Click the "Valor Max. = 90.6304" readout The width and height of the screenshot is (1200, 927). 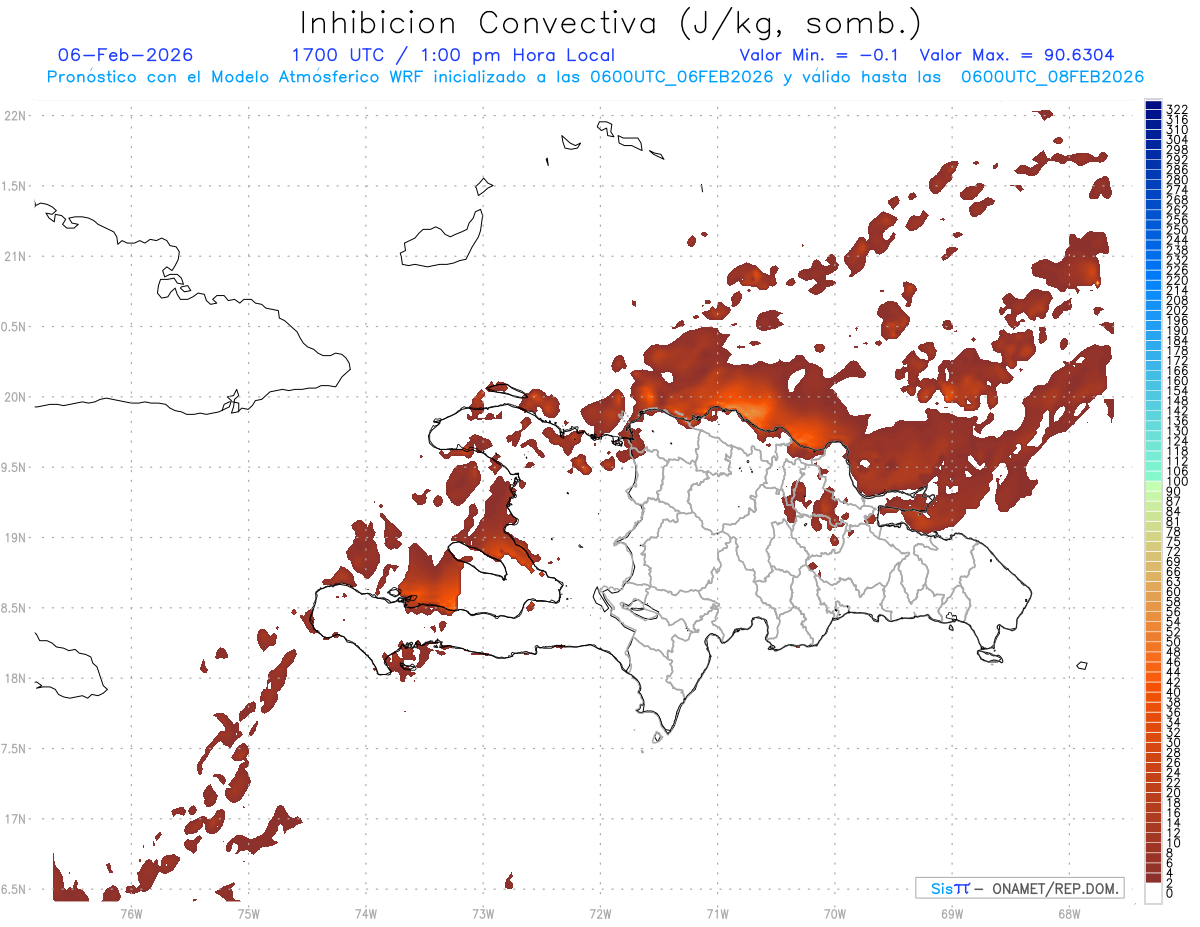point(1017,55)
